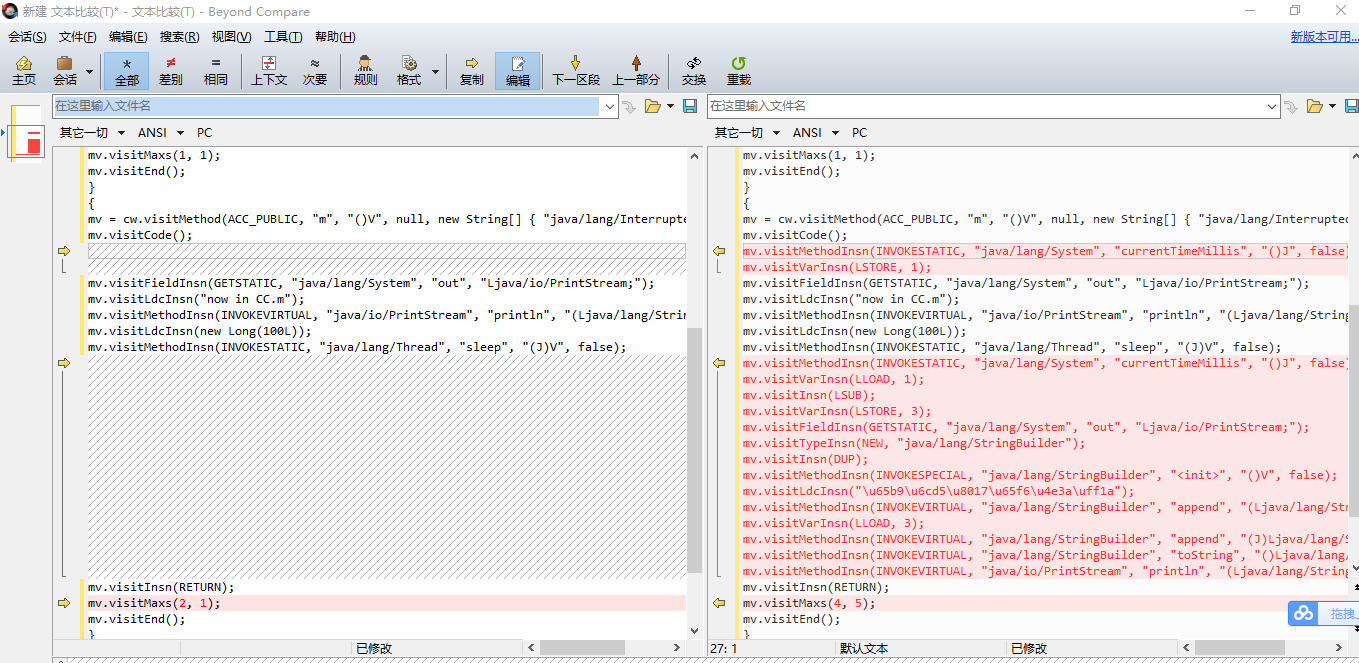Viewport: 1359px width, 663px height.
Task: Open the 帮助(H) menu
Action: click(x=335, y=37)
